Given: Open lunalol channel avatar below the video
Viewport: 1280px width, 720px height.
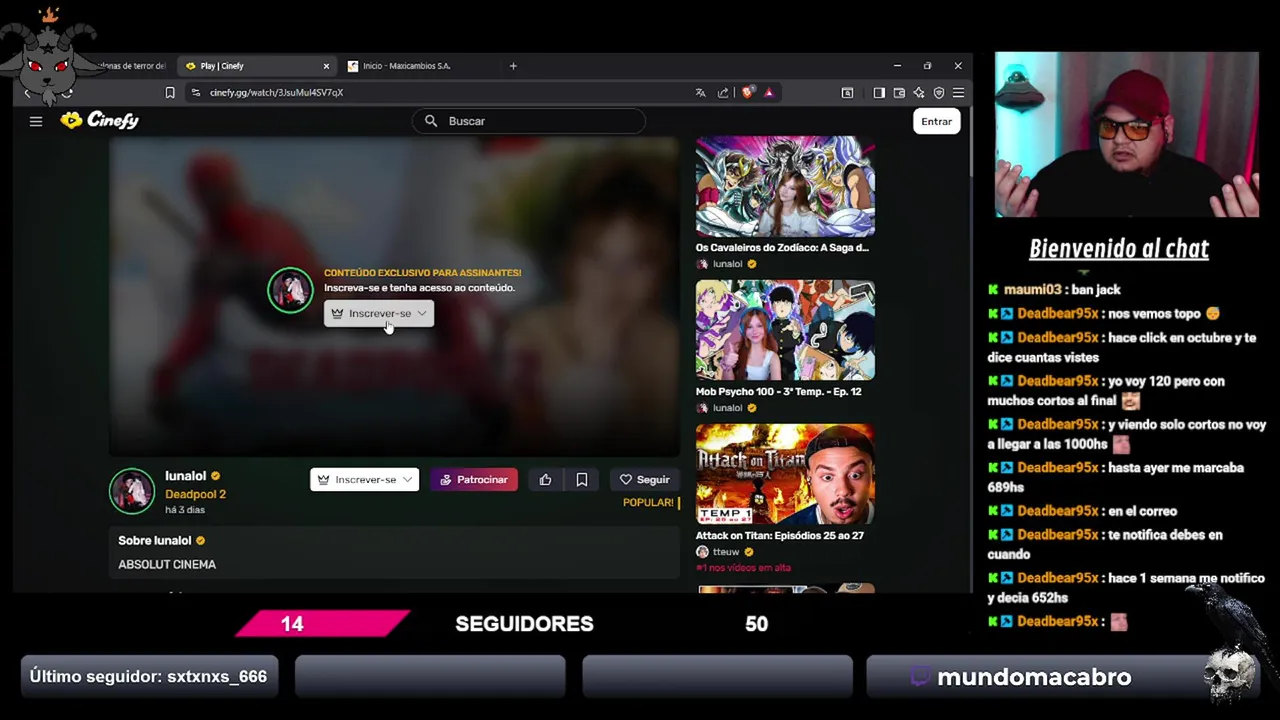Looking at the screenshot, I should point(132,490).
